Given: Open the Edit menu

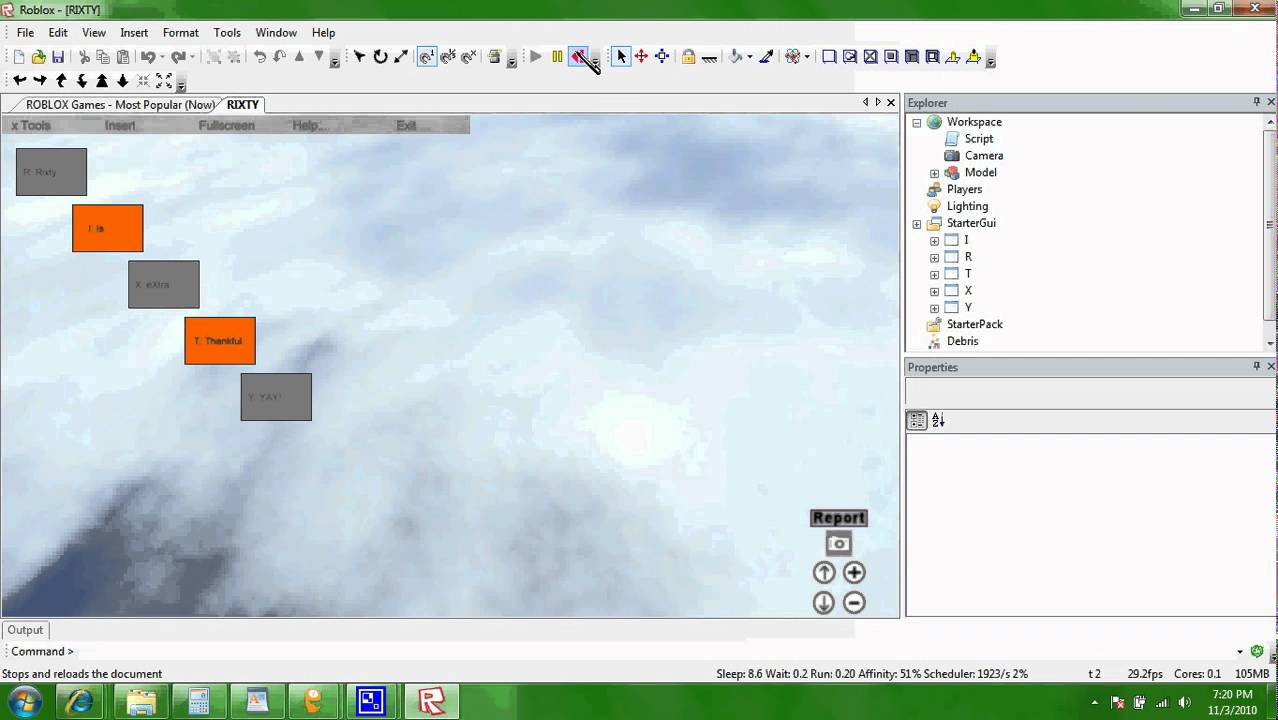Looking at the screenshot, I should 58,33.
